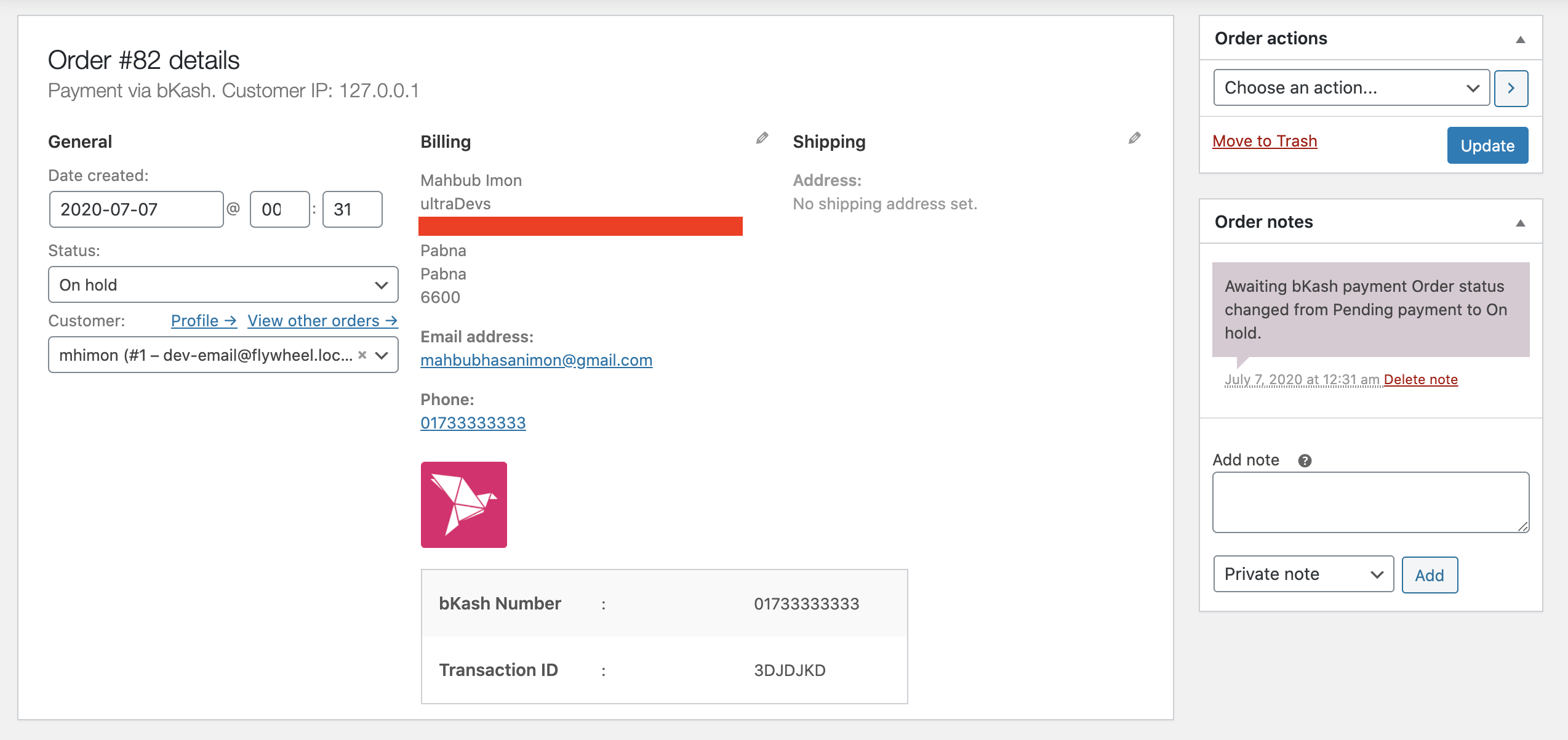This screenshot has width=1568, height=740.
Task: Call the billing phone number 01733333333
Action: [473, 423]
